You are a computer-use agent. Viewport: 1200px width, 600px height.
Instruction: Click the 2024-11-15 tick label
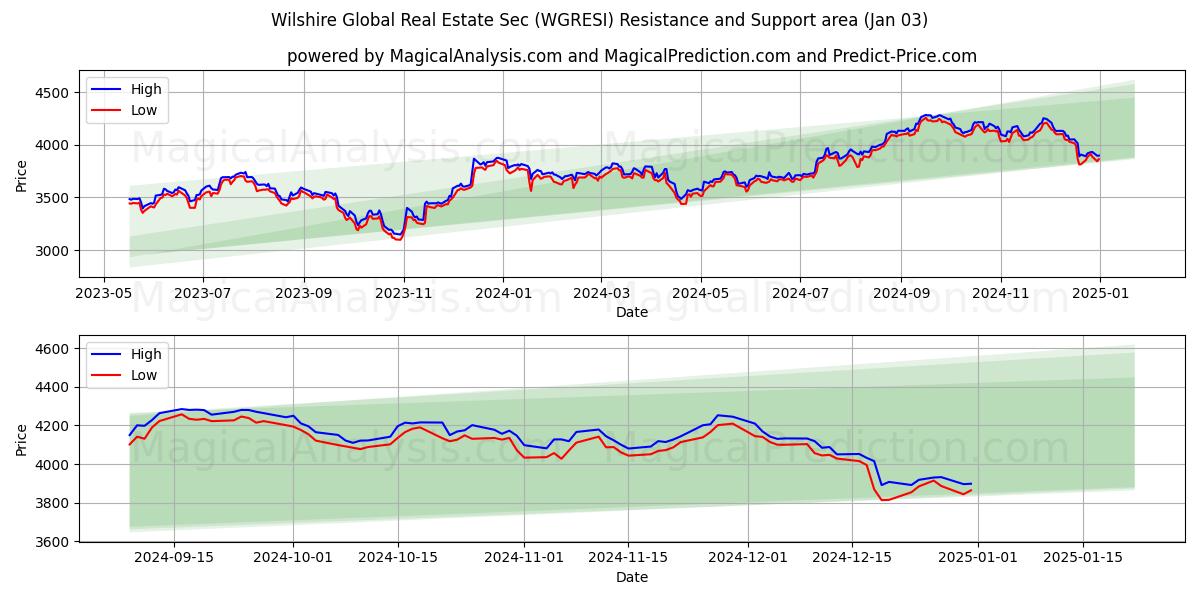(628, 558)
